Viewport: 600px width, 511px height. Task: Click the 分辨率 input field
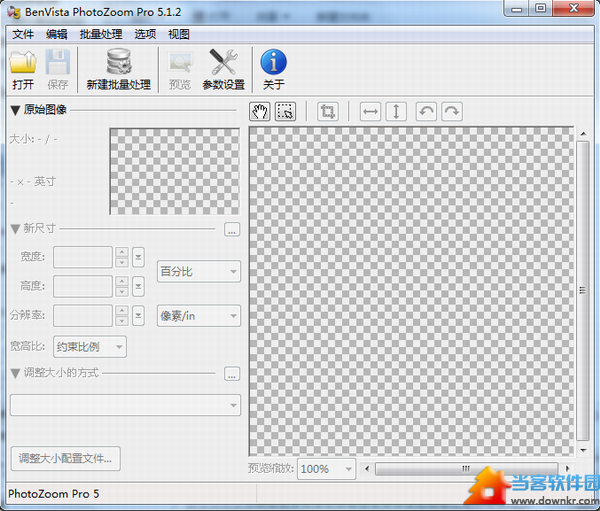pyautogui.click(x=83, y=316)
